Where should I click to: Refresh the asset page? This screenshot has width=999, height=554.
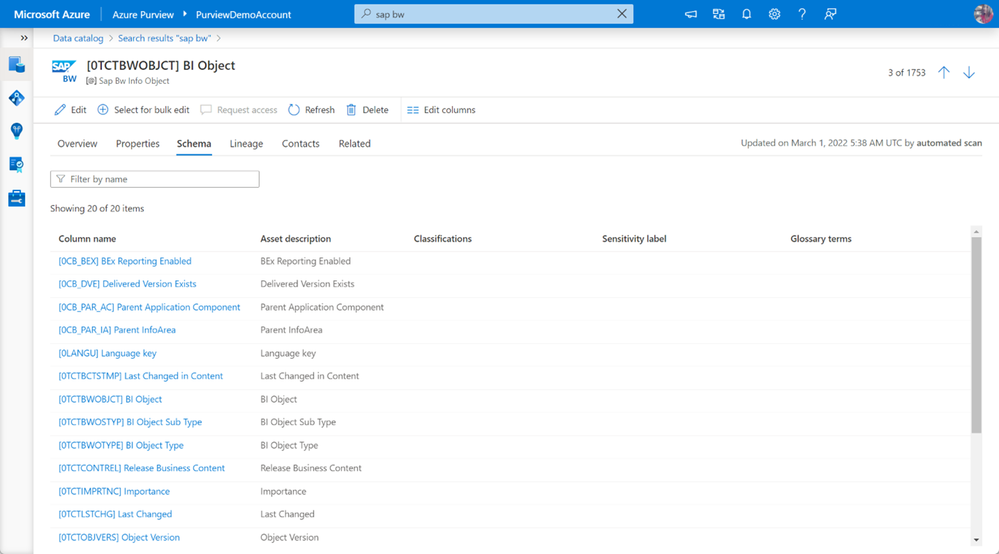(x=312, y=110)
